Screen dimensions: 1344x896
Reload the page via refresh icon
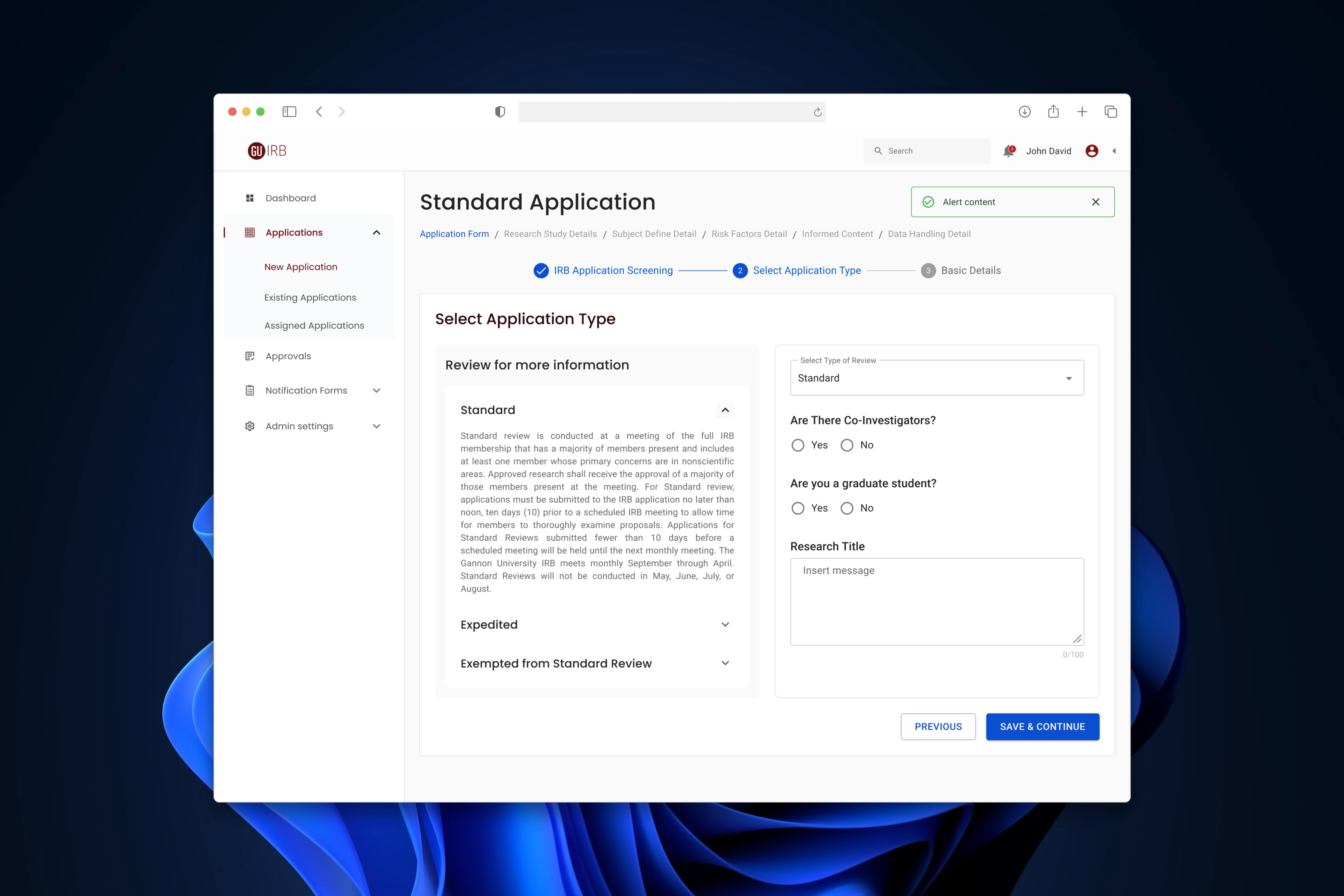(x=817, y=112)
